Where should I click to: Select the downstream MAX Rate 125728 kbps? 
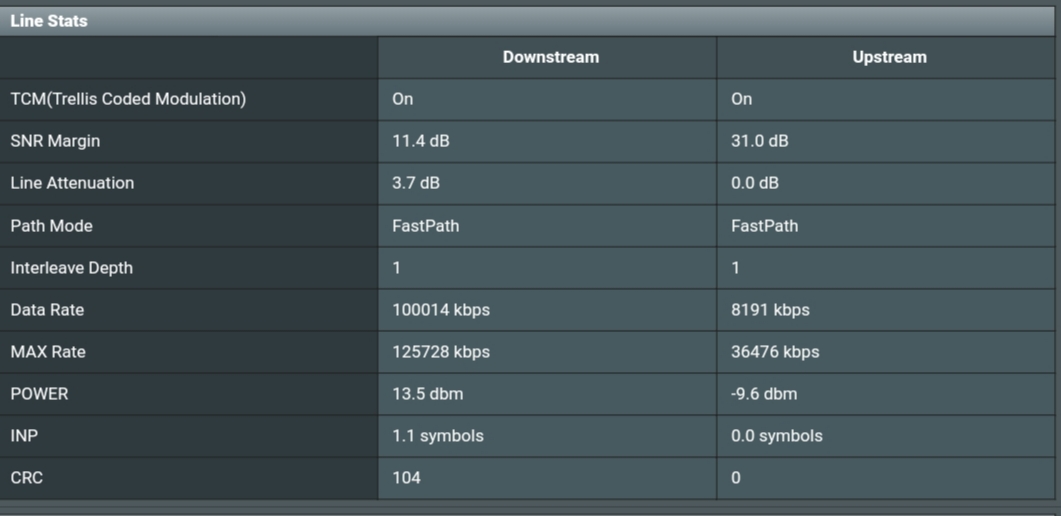441,352
